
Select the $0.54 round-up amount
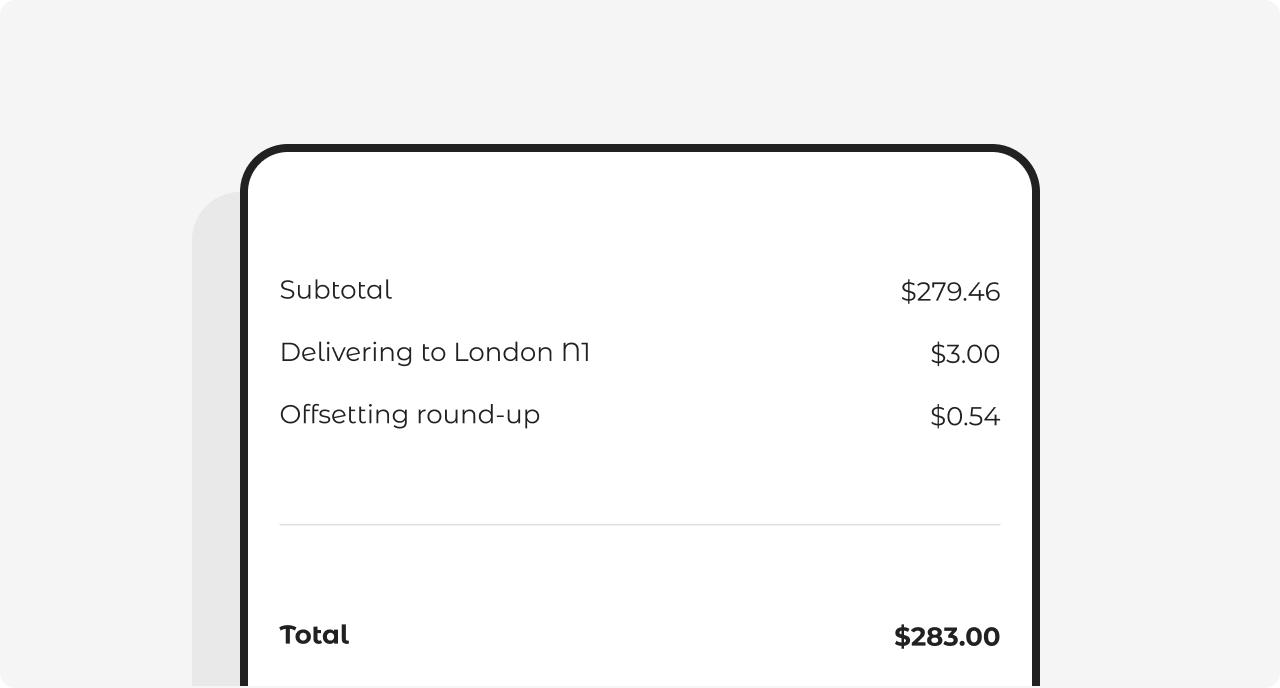(x=964, y=416)
